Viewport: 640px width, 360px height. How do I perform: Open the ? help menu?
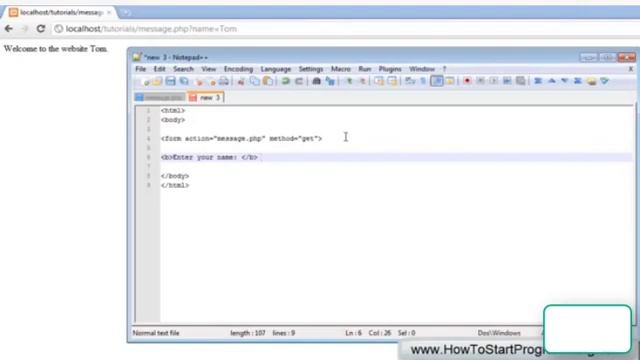click(444, 69)
